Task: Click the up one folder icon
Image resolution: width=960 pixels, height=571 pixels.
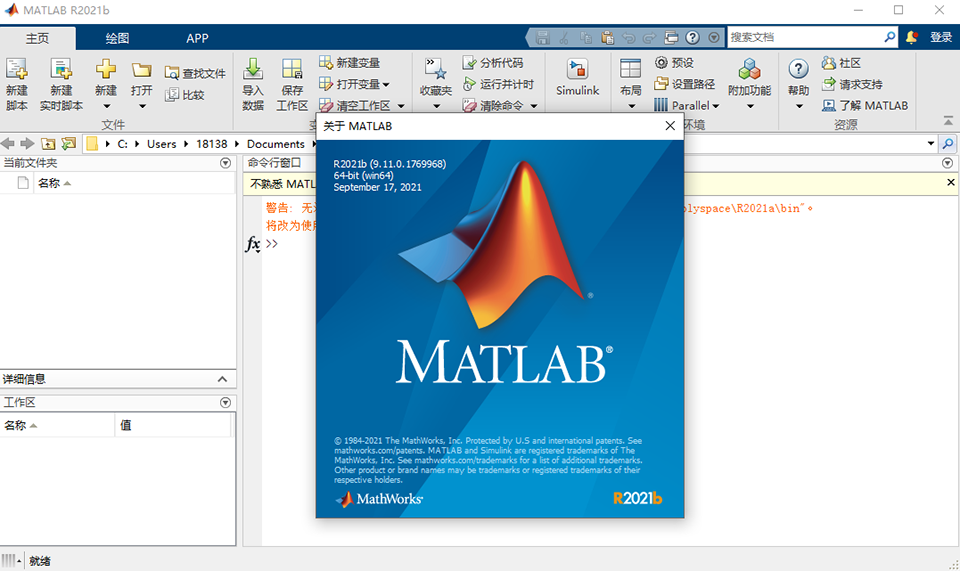Action: 48,144
